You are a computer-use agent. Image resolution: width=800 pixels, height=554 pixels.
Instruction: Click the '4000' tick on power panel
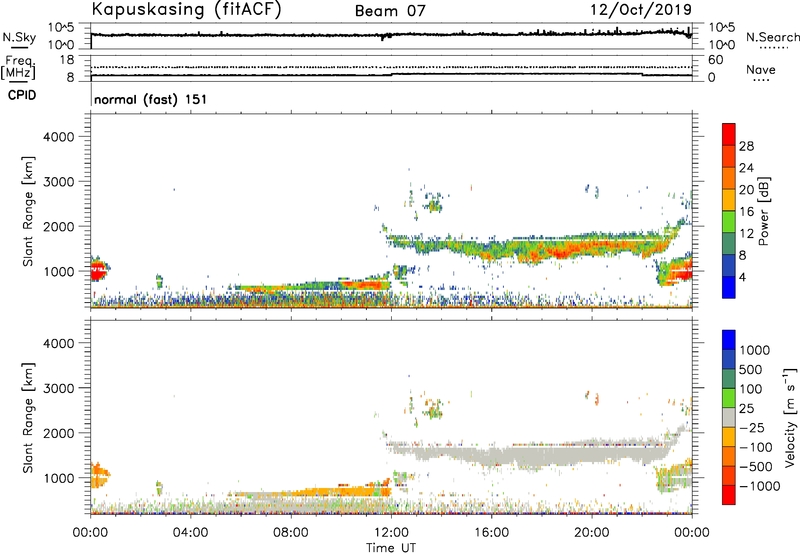coord(58,137)
